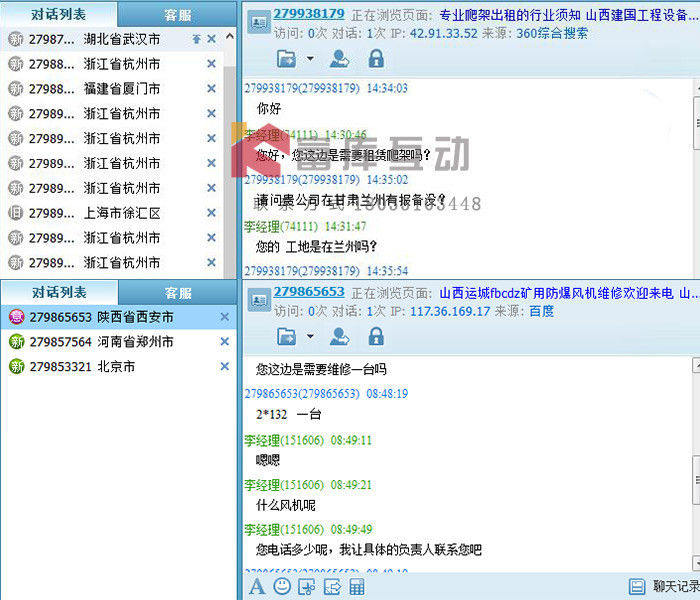This screenshot has width=700, height=600.
Task: Click visitor card avatar beside 279865653 link
Action: click(x=259, y=300)
